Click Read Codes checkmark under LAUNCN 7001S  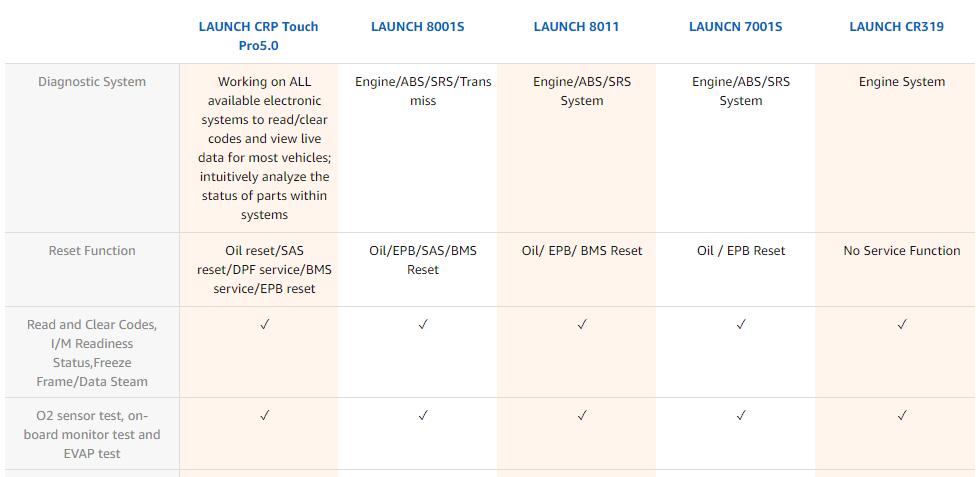(741, 324)
